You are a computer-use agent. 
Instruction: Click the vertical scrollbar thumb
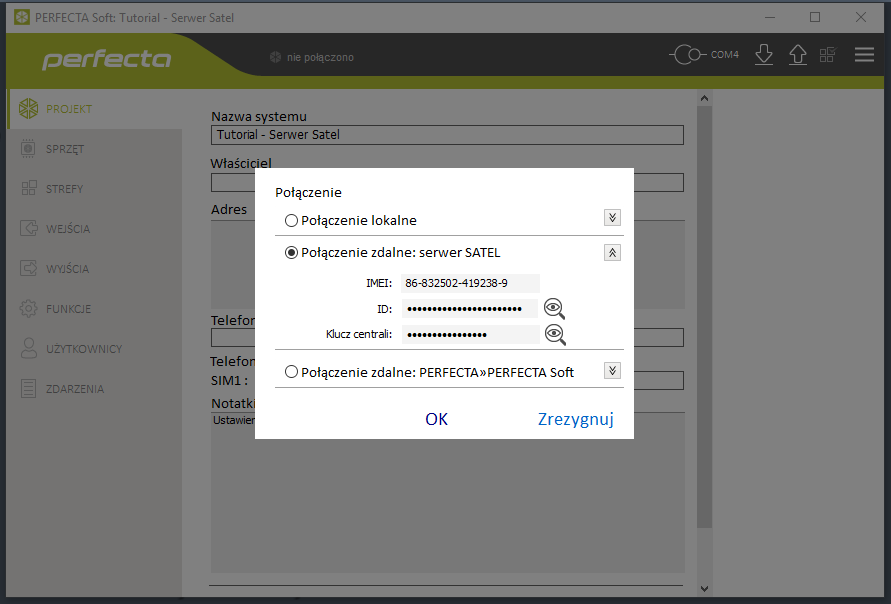pos(705,316)
